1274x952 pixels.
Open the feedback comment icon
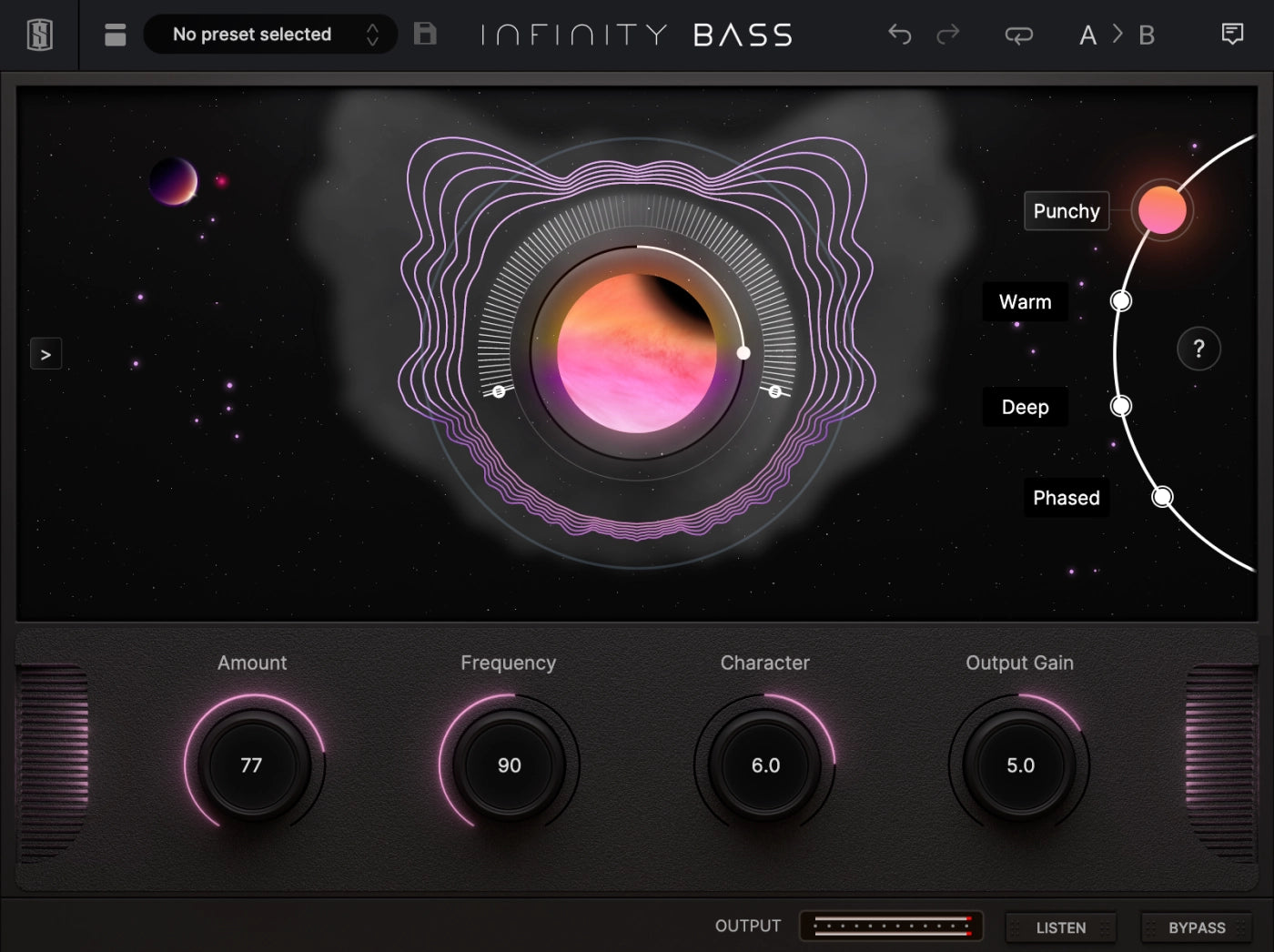1232,35
